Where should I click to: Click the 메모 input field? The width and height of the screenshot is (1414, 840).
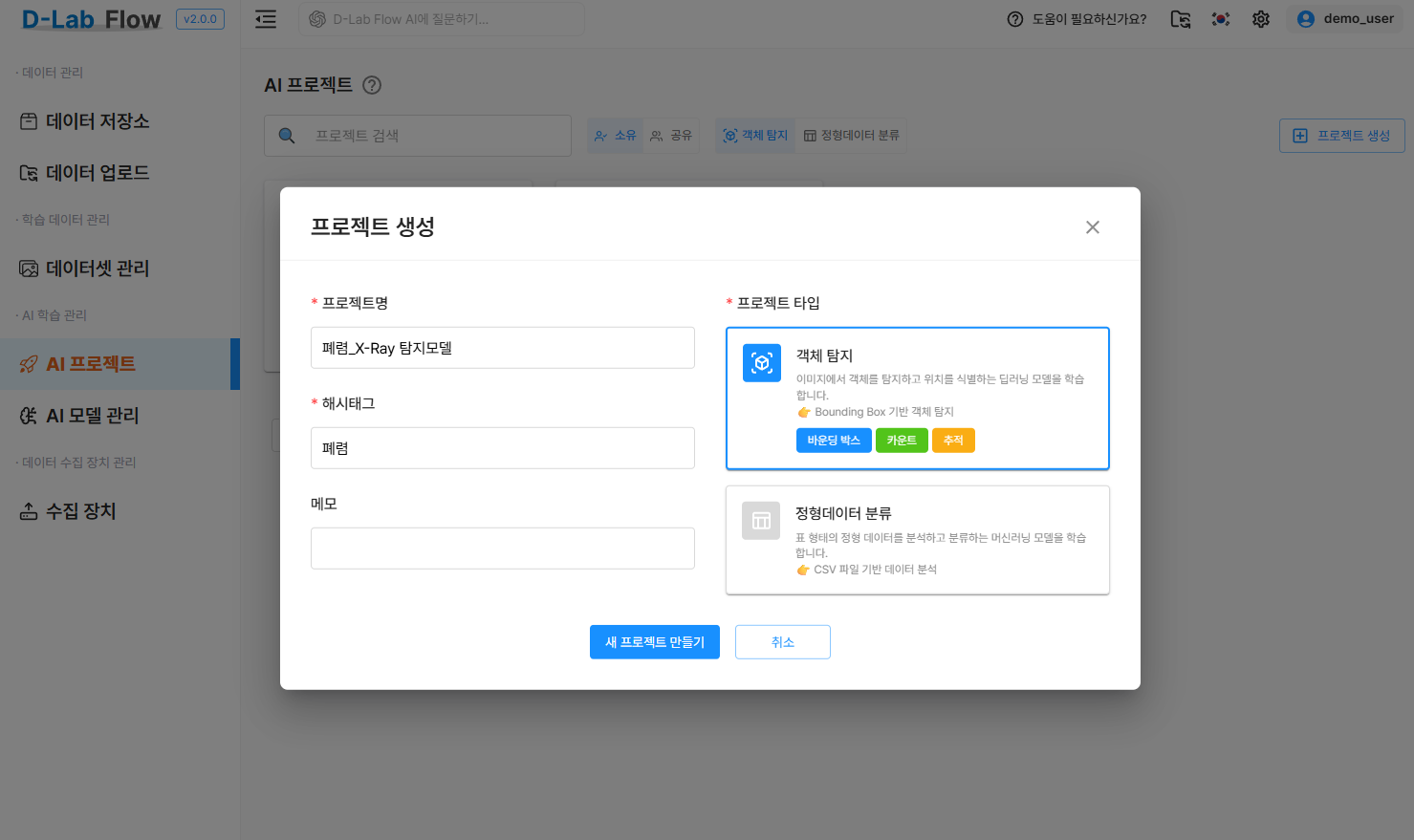[x=502, y=548]
